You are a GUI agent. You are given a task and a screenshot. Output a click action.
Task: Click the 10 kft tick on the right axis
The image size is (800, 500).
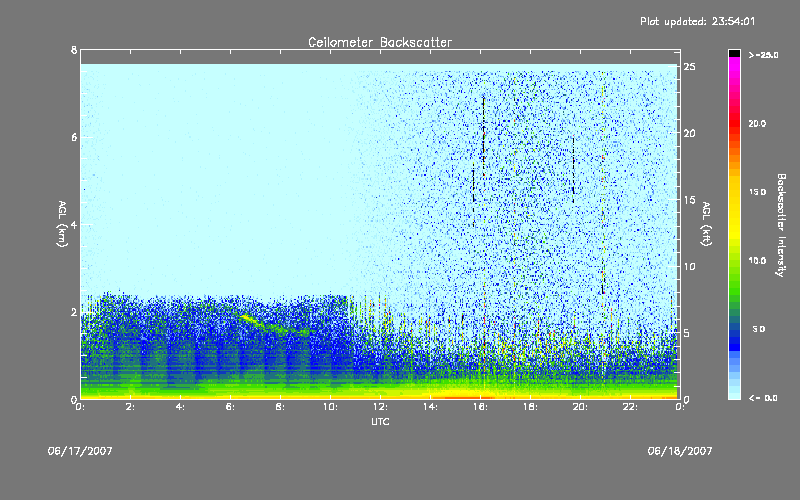(x=689, y=266)
